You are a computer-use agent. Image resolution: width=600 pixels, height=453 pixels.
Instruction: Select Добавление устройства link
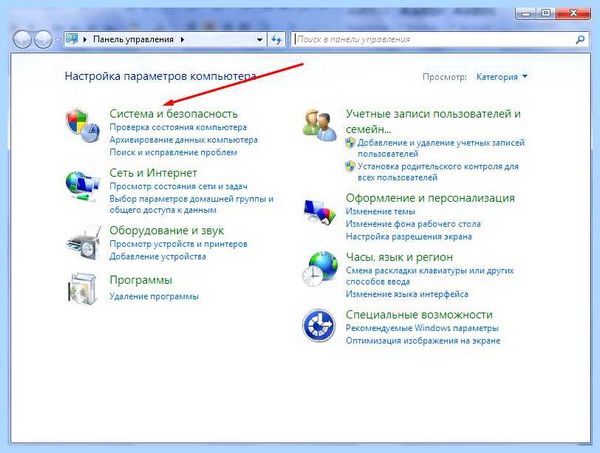158,256
